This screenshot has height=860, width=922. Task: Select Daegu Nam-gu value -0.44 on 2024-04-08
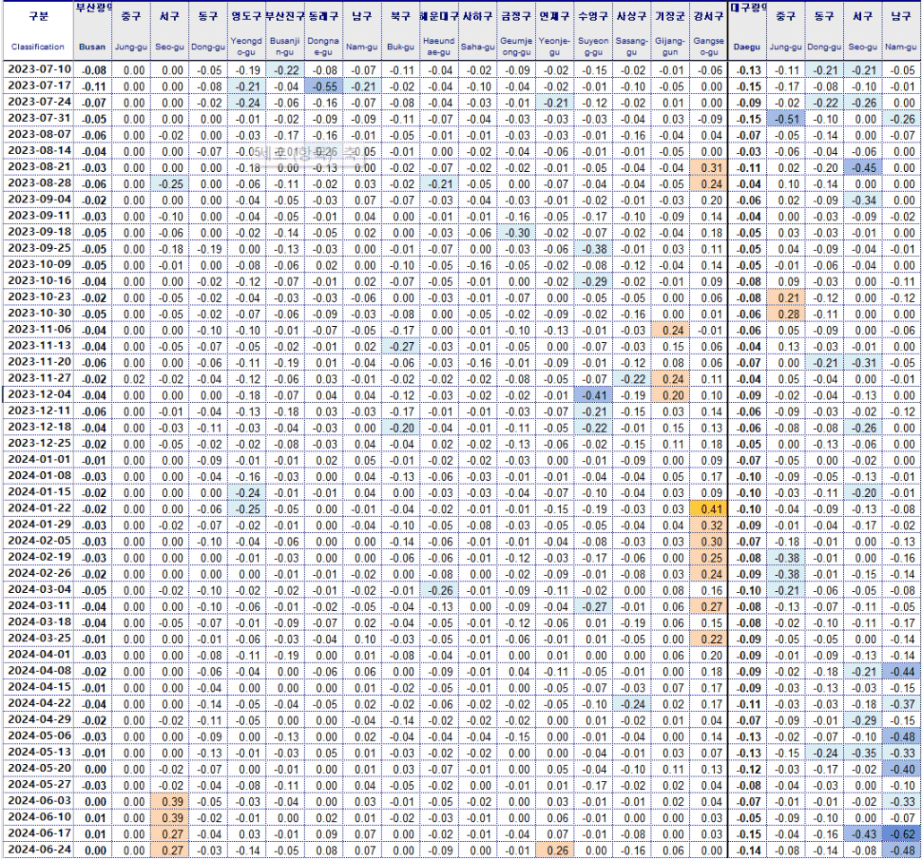click(x=901, y=671)
